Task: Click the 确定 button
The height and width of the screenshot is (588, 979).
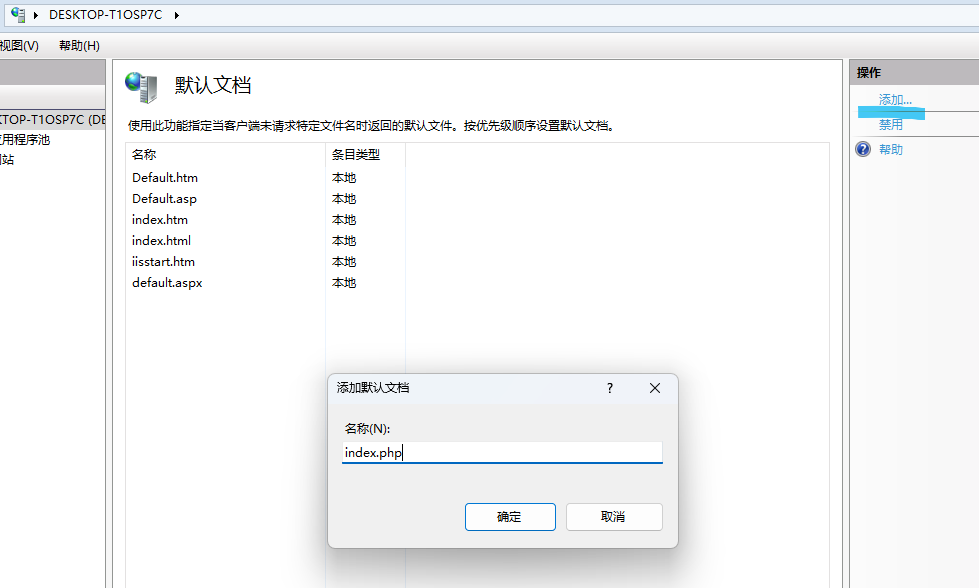Action: (510, 517)
